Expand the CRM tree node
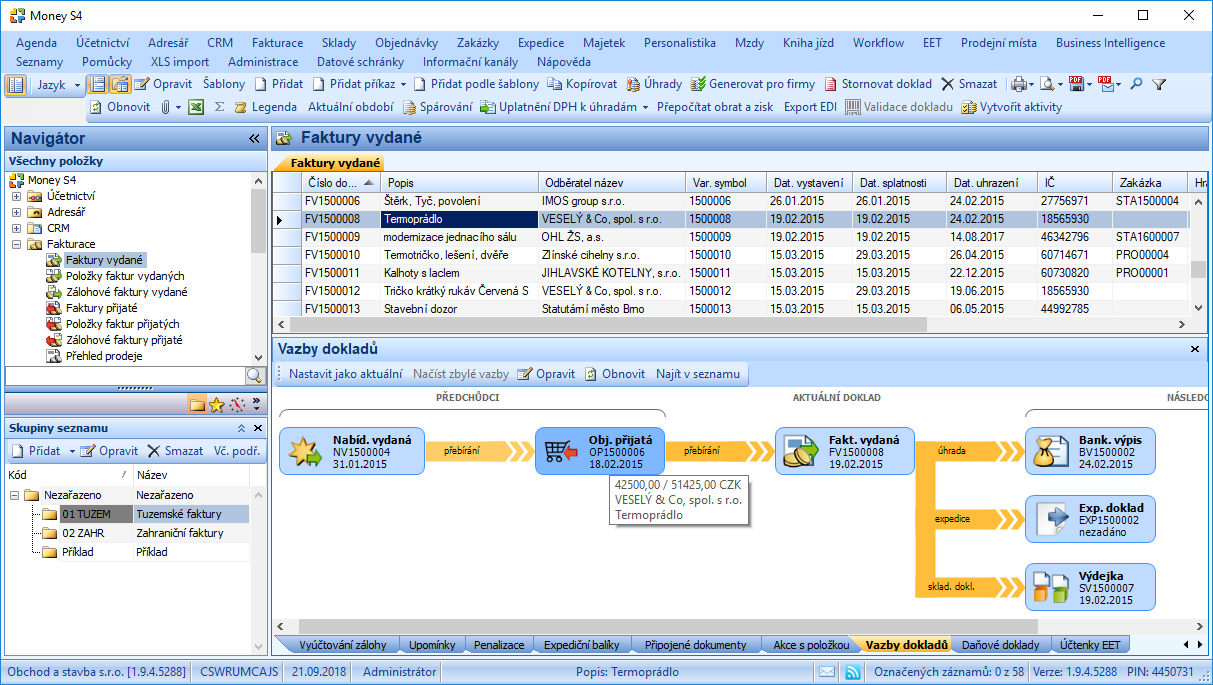 click(16, 228)
